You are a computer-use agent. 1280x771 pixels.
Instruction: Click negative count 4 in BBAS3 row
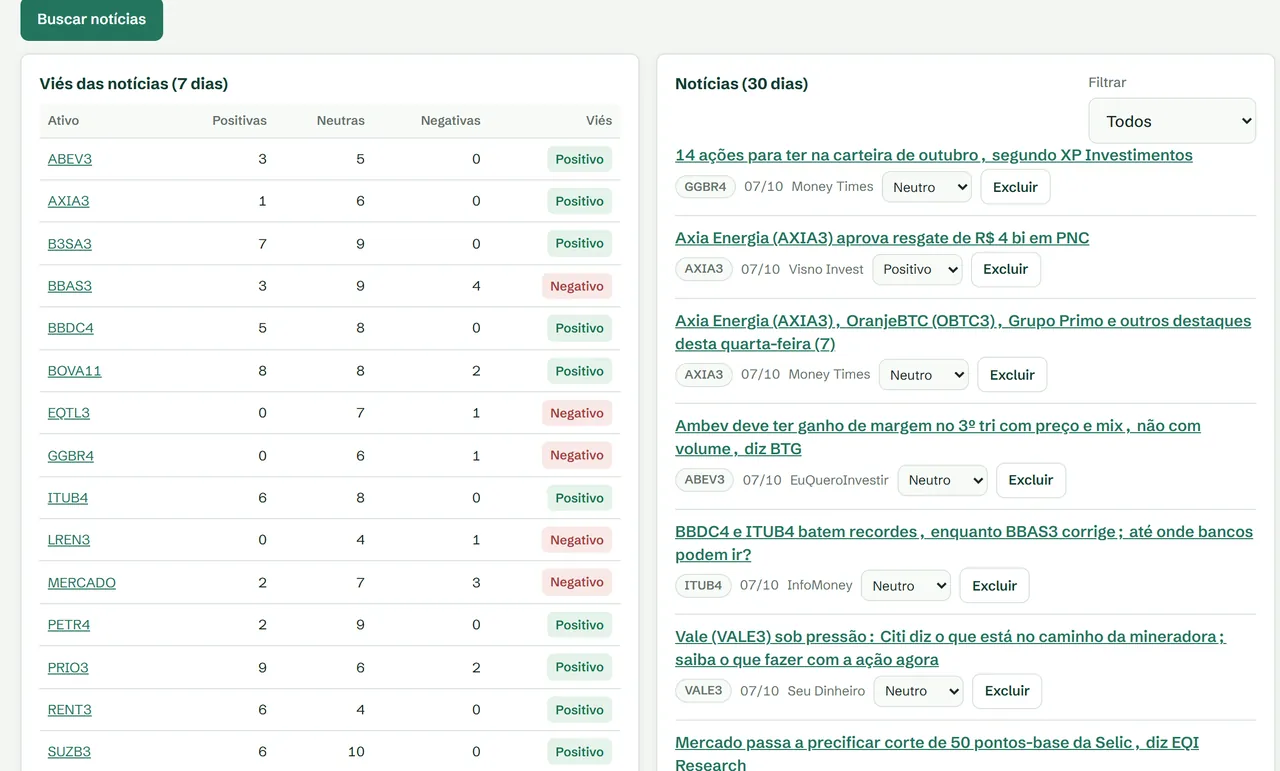[x=476, y=286]
